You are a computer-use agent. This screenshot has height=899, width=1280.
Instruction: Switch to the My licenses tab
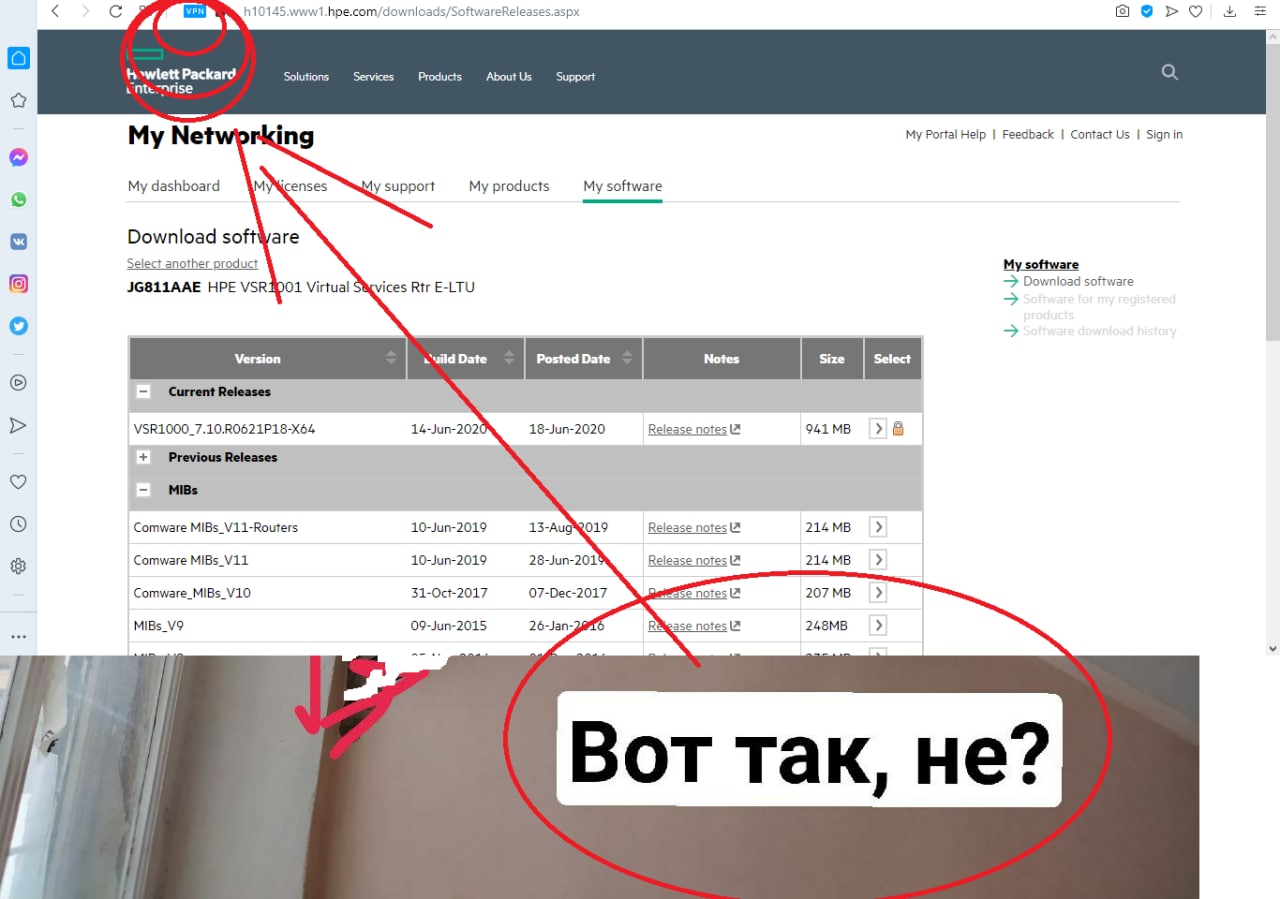[x=290, y=186]
